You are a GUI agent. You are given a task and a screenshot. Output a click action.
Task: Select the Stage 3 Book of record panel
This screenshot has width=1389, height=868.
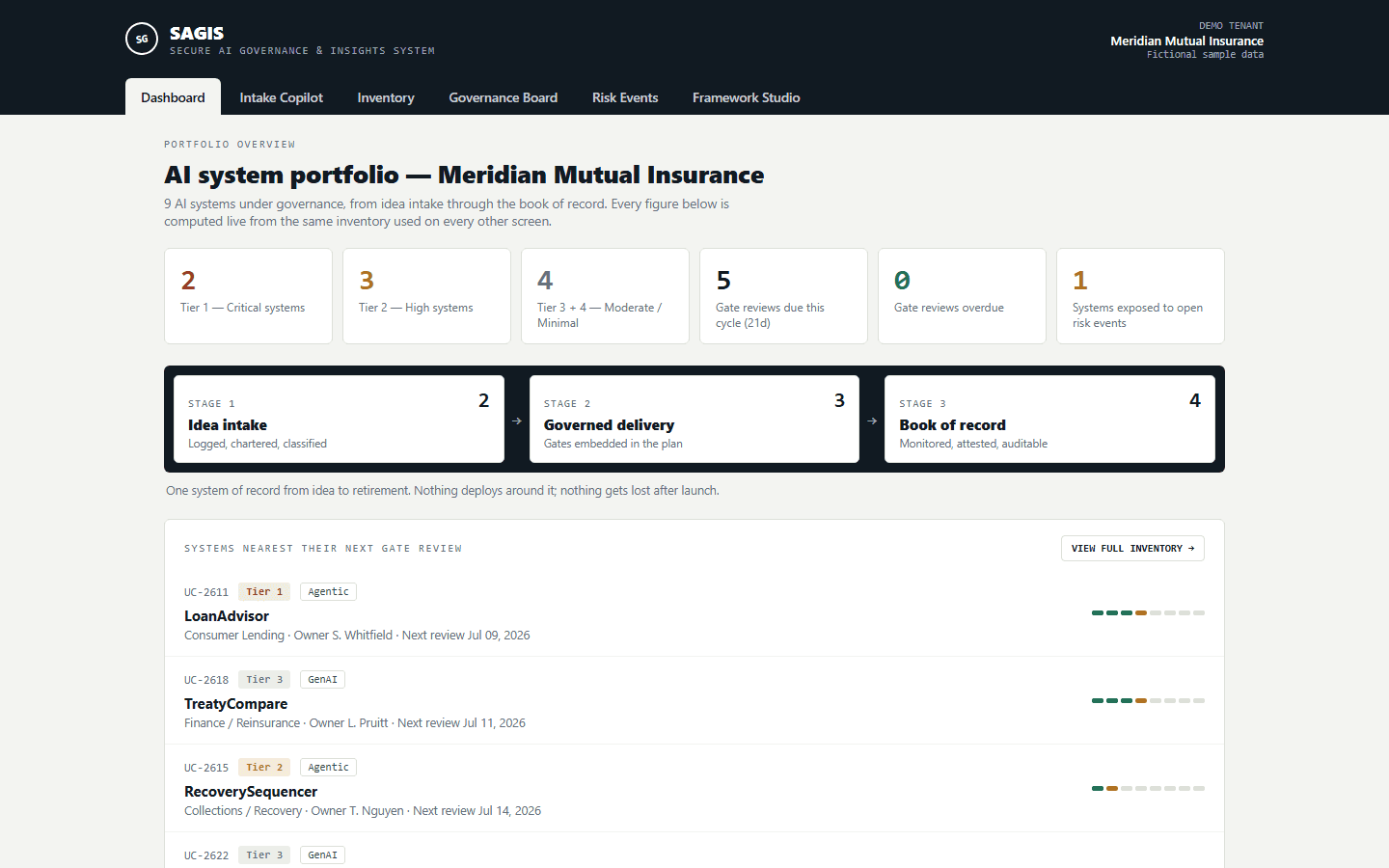tap(1049, 419)
